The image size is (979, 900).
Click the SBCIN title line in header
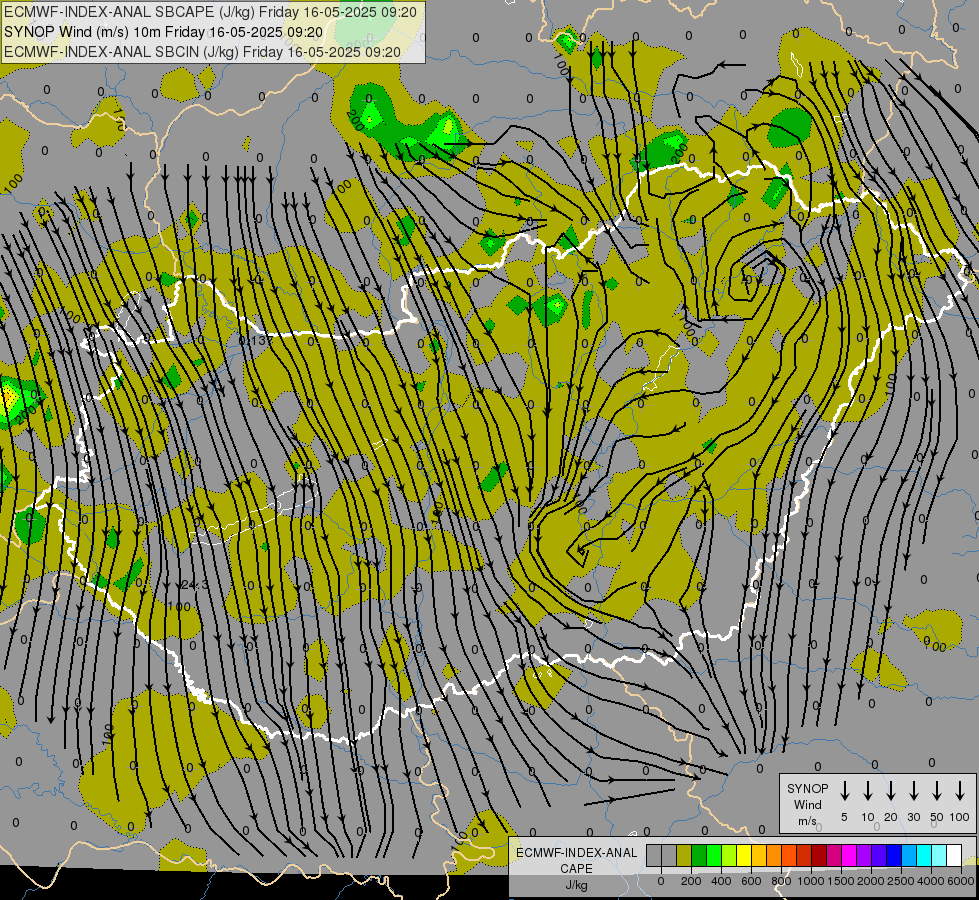tap(202, 52)
